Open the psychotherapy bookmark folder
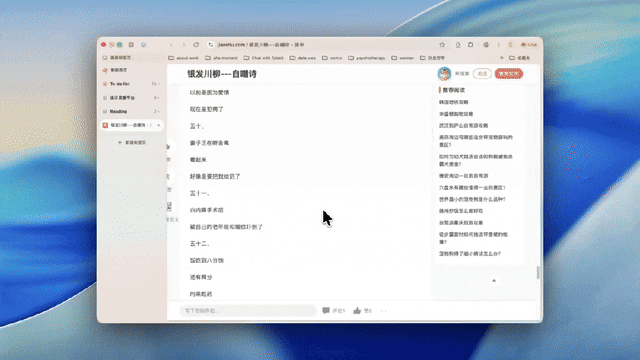Image resolution: width=640 pixels, height=360 pixels. (367, 58)
